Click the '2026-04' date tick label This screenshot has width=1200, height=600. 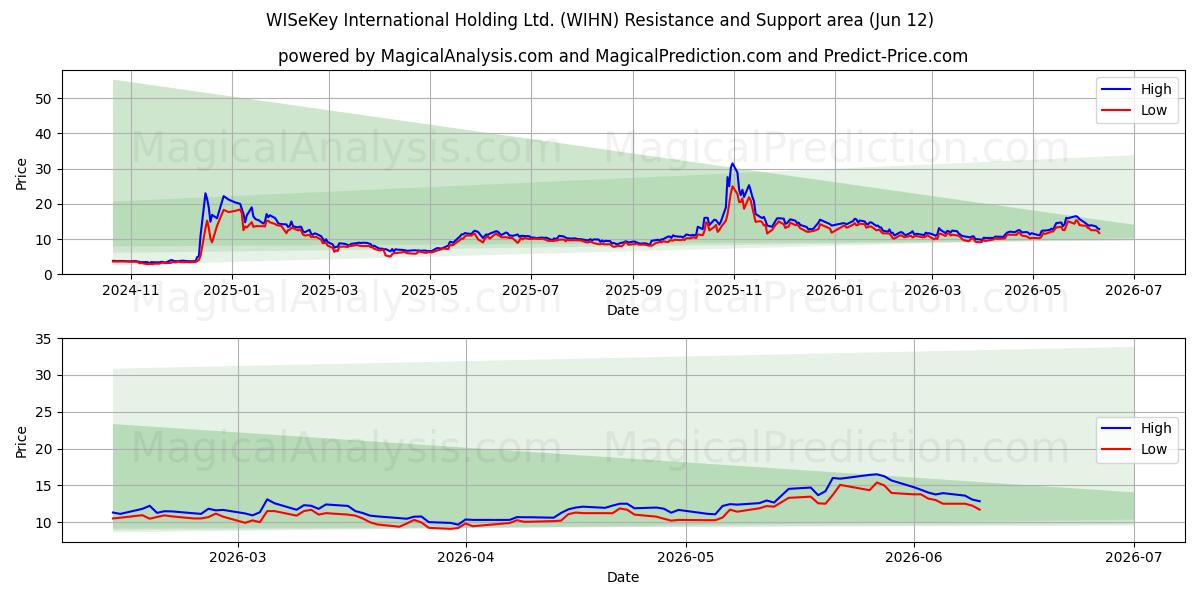(467, 558)
